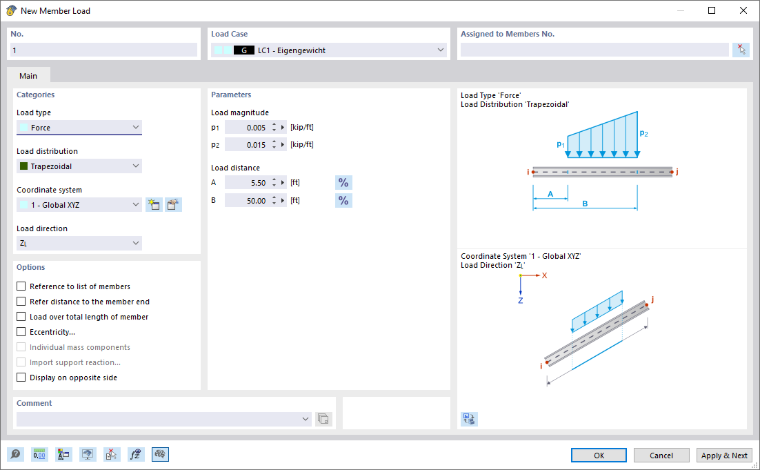The height and width of the screenshot is (470, 760).
Task: Check Individual mass components
Action: (21, 347)
